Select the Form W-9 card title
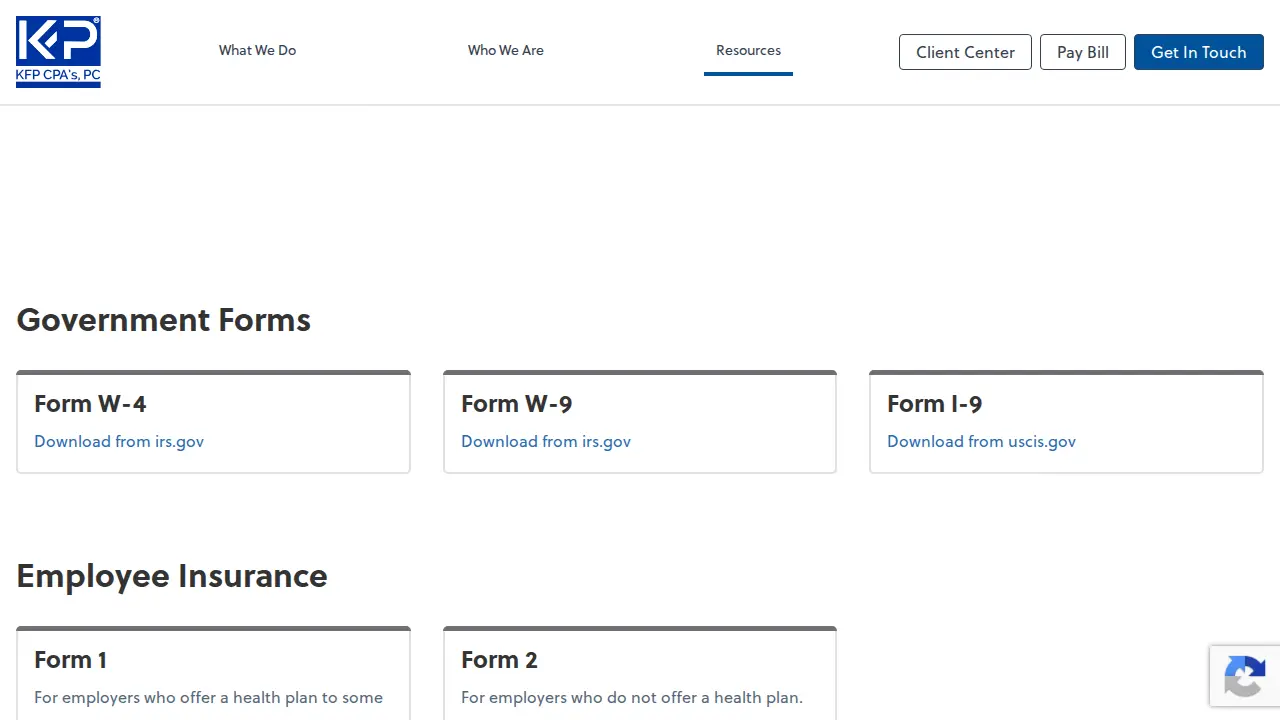 click(x=517, y=404)
